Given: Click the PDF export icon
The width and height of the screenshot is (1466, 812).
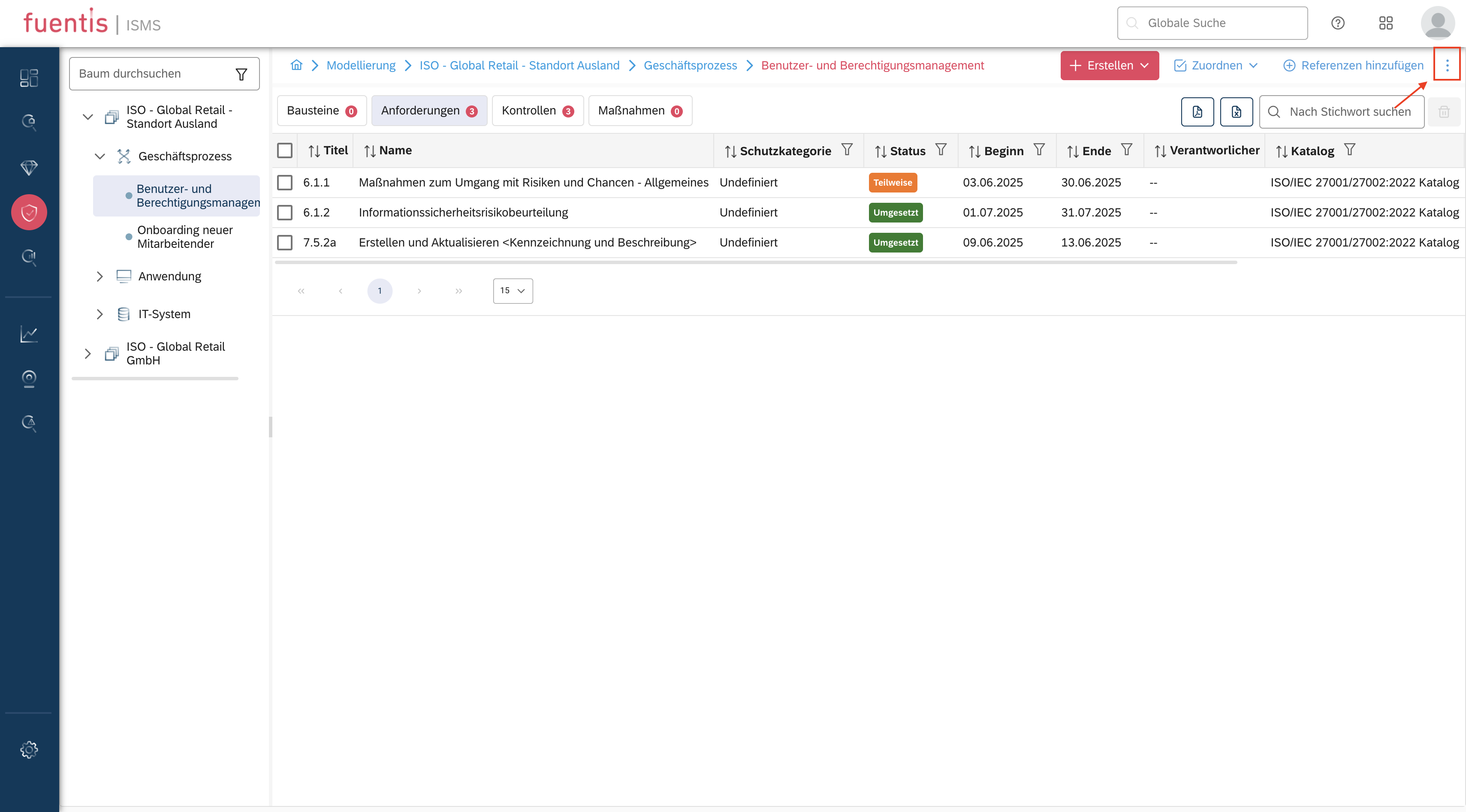Looking at the screenshot, I should (1197, 111).
